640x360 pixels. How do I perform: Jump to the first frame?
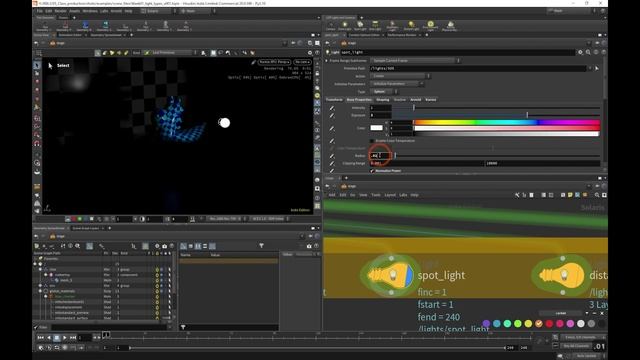(x=40, y=338)
